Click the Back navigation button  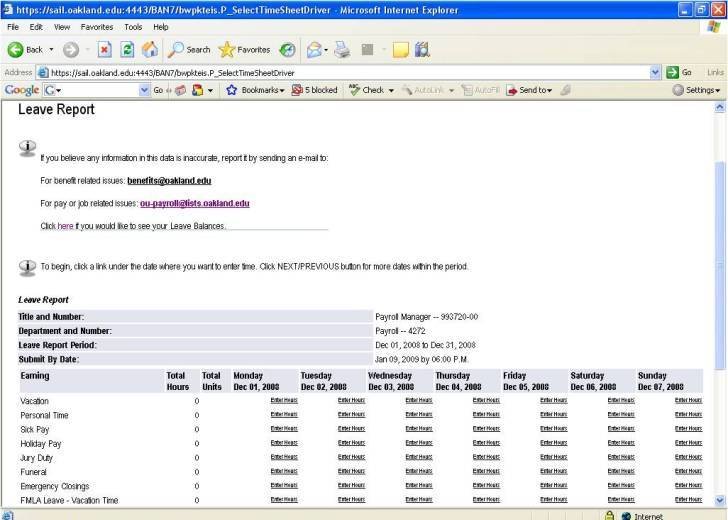point(26,49)
